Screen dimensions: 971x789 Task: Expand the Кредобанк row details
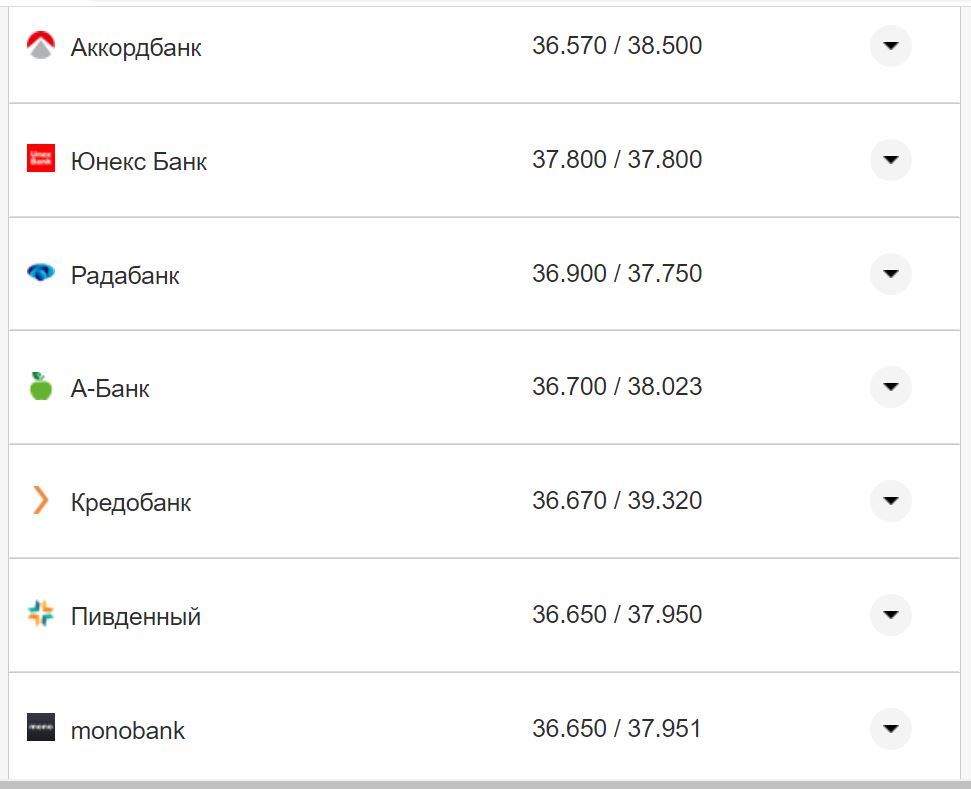889,501
